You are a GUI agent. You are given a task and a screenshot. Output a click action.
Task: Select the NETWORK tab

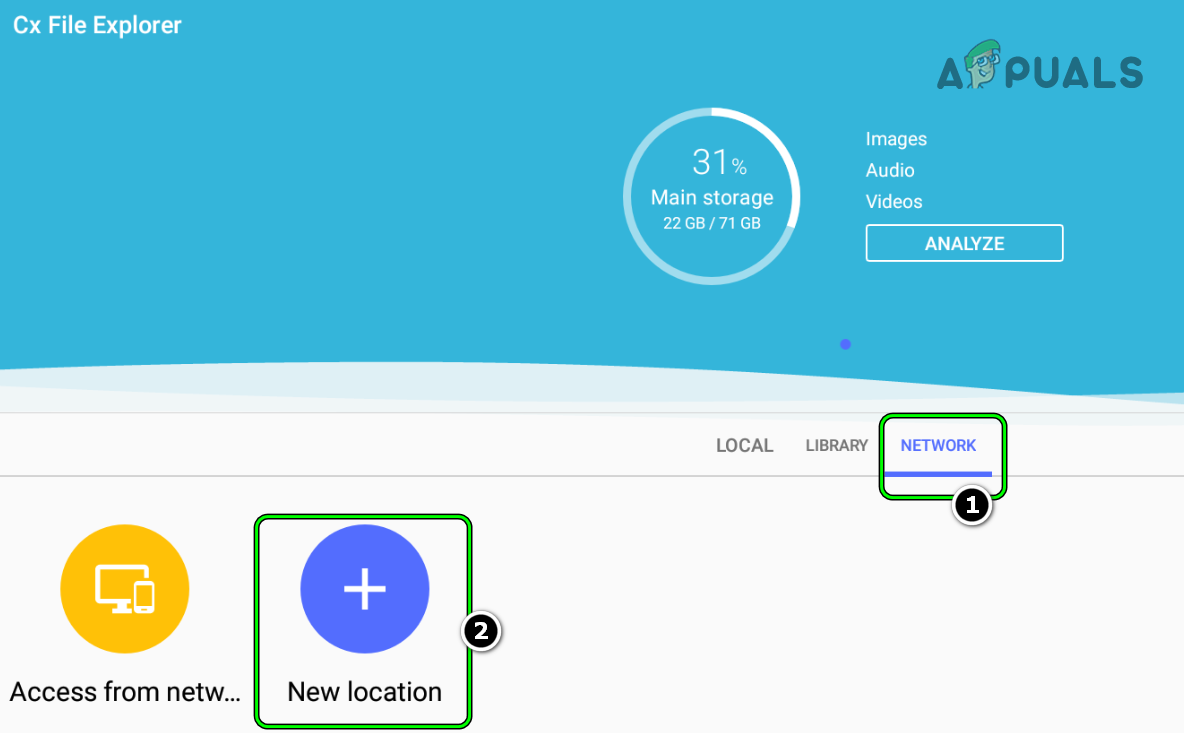tap(939, 445)
